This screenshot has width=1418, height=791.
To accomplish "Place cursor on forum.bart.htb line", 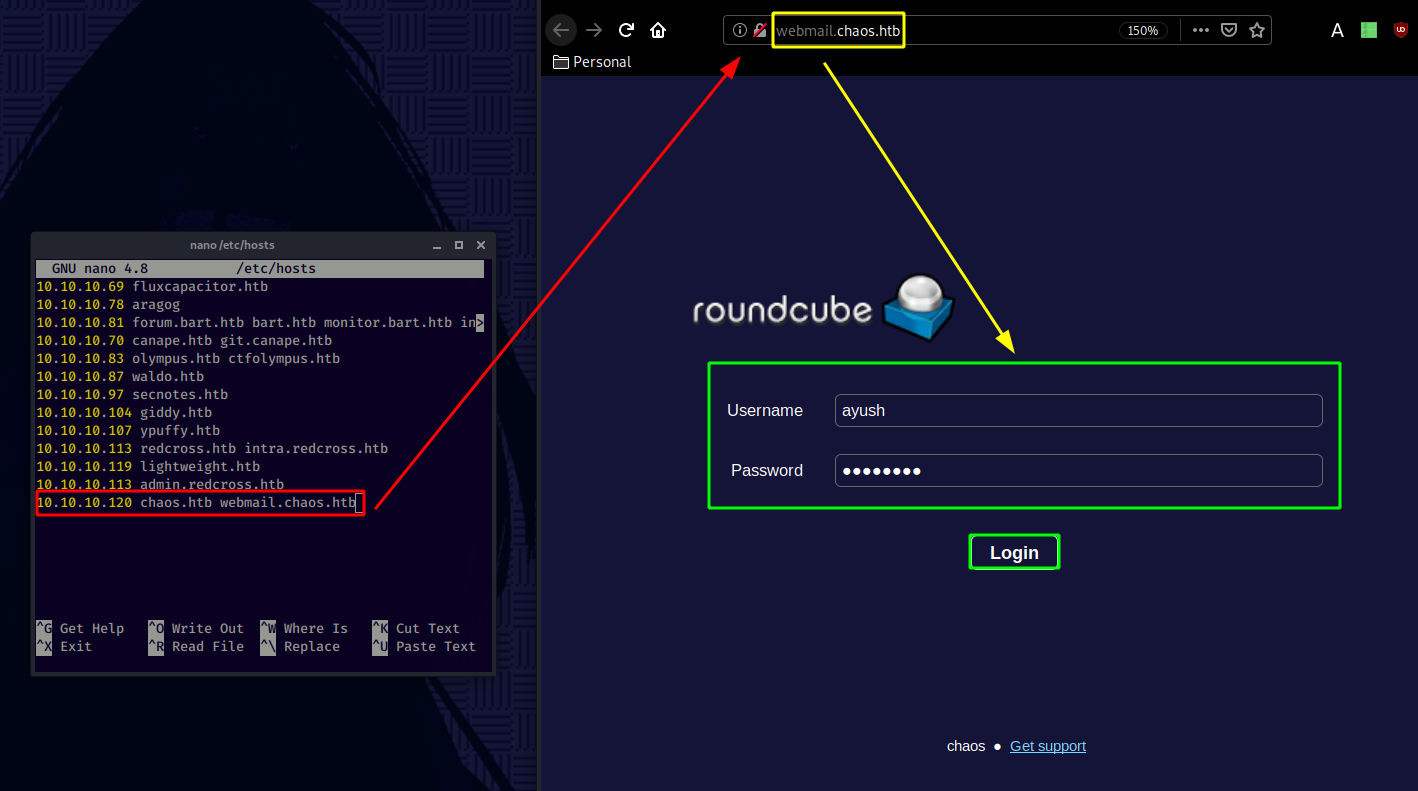I will tap(260, 323).
